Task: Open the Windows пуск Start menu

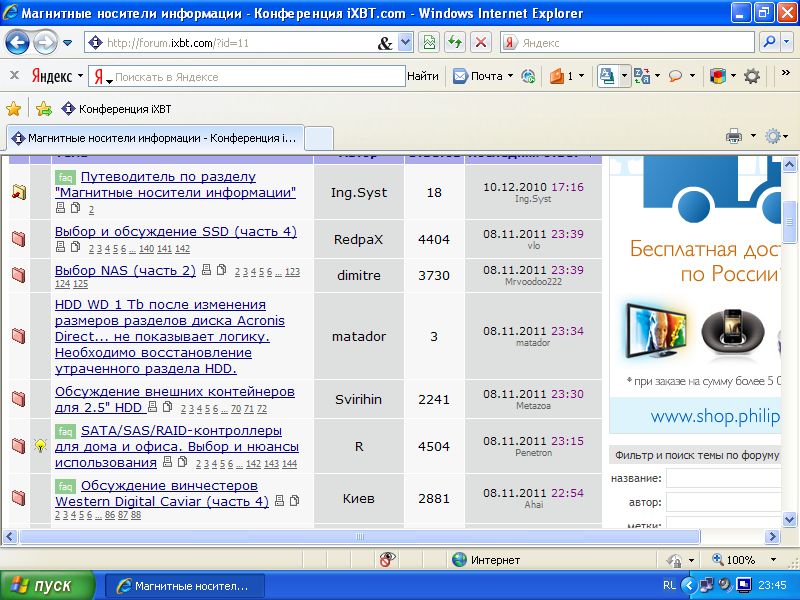Action: pos(47,585)
